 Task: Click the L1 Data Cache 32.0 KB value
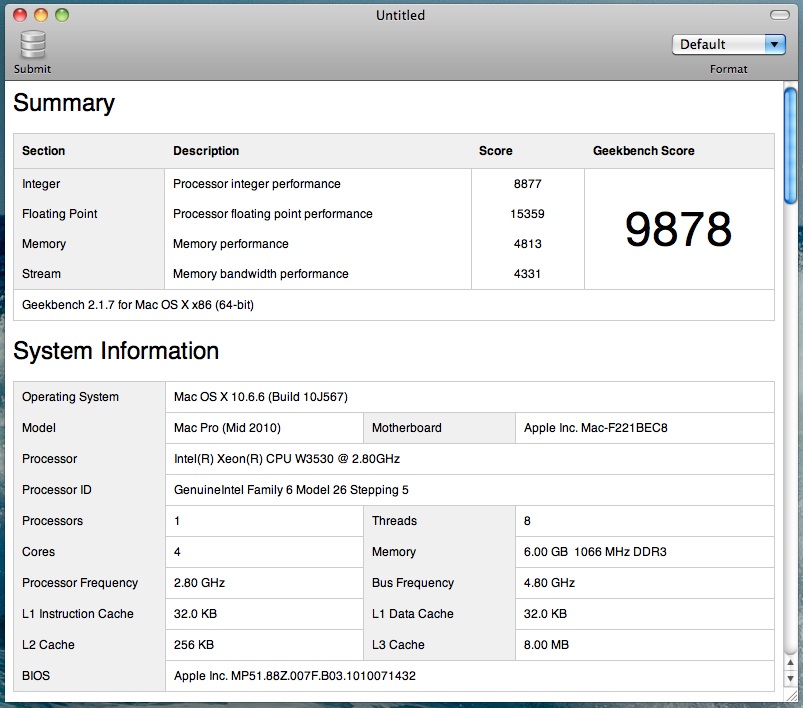[x=545, y=614]
